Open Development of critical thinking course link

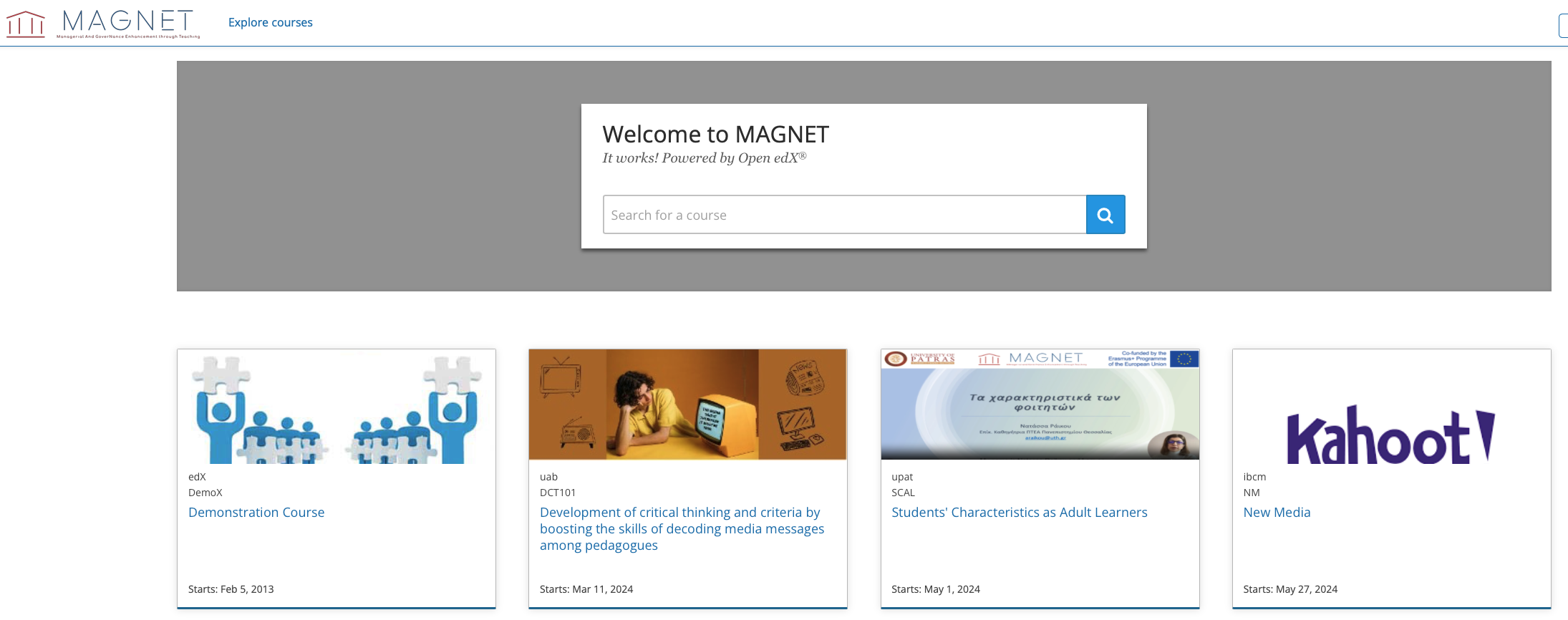682,529
